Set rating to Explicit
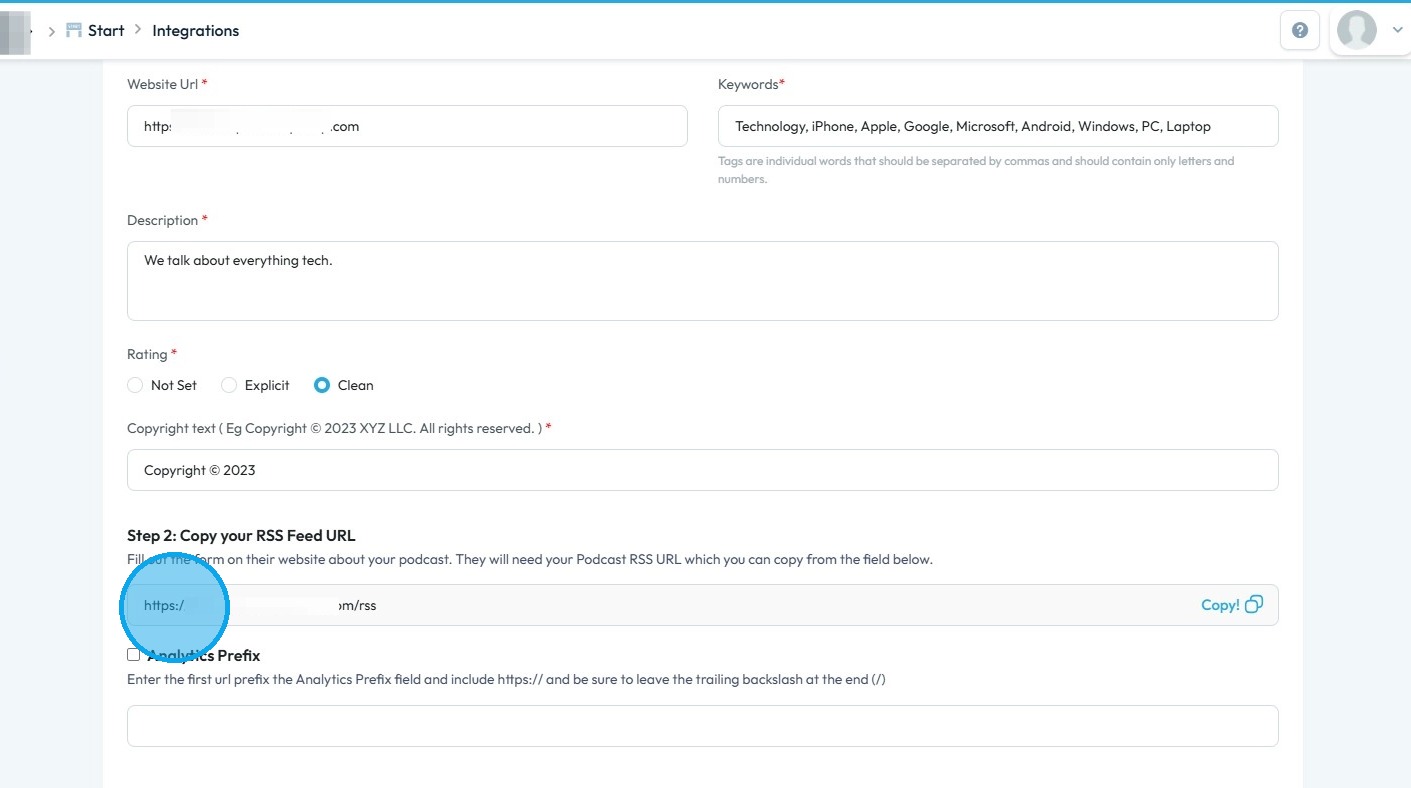 [x=229, y=385]
